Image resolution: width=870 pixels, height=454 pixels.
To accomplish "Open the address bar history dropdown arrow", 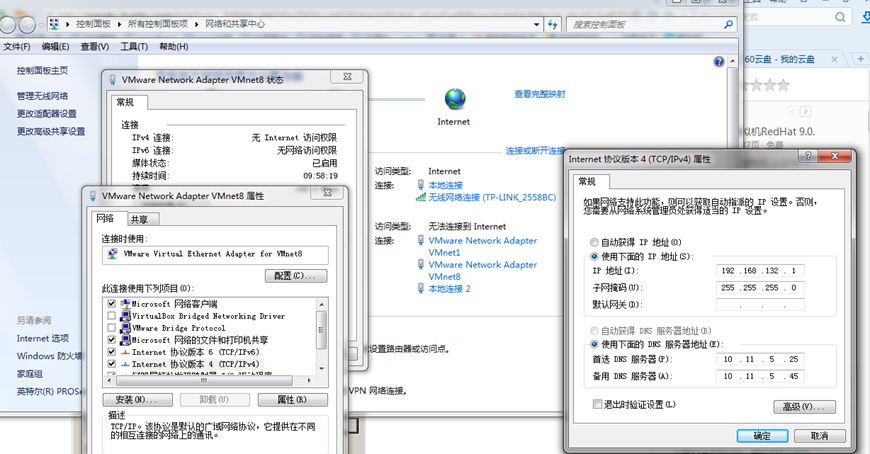I will point(536,24).
